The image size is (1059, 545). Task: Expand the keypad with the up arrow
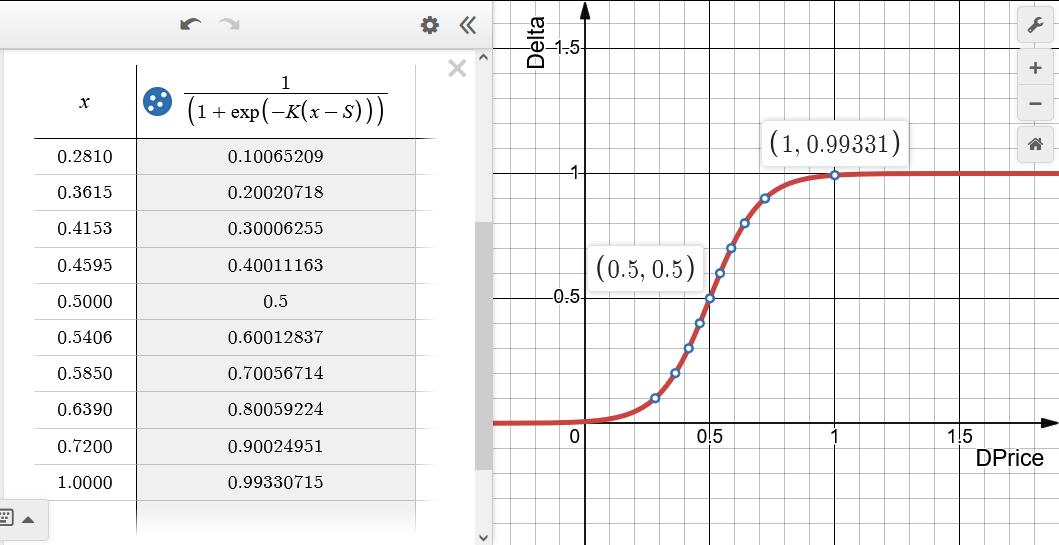click(x=28, y=519)
